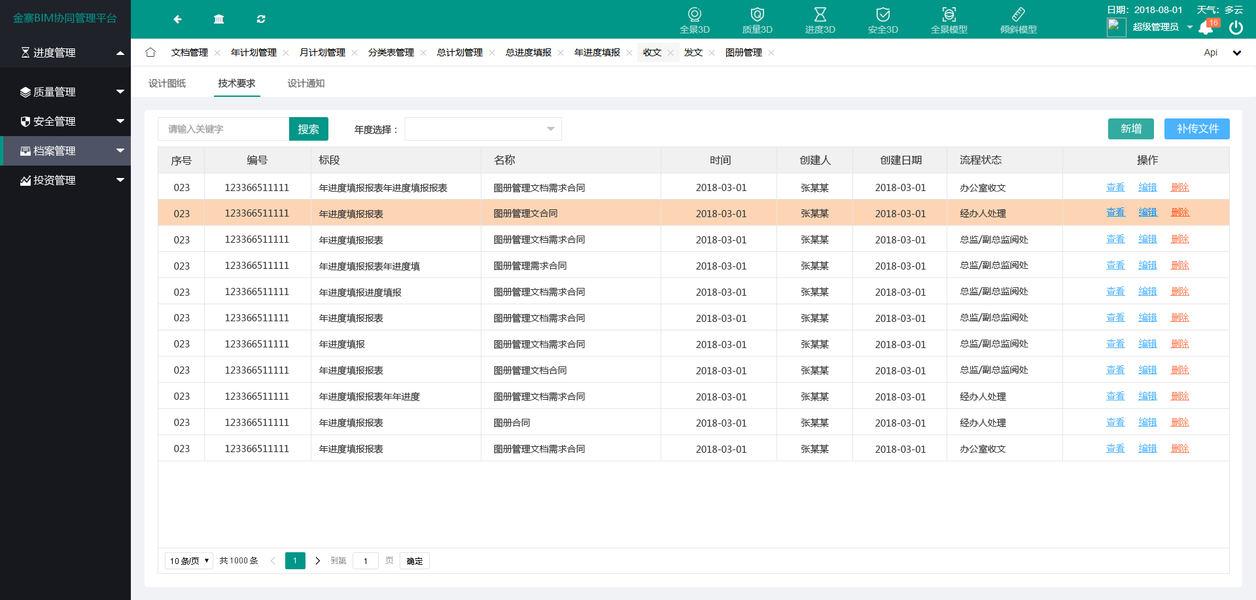Click the go-to page number input
This screenshot has height=600, width=1256.
(365, 561)
